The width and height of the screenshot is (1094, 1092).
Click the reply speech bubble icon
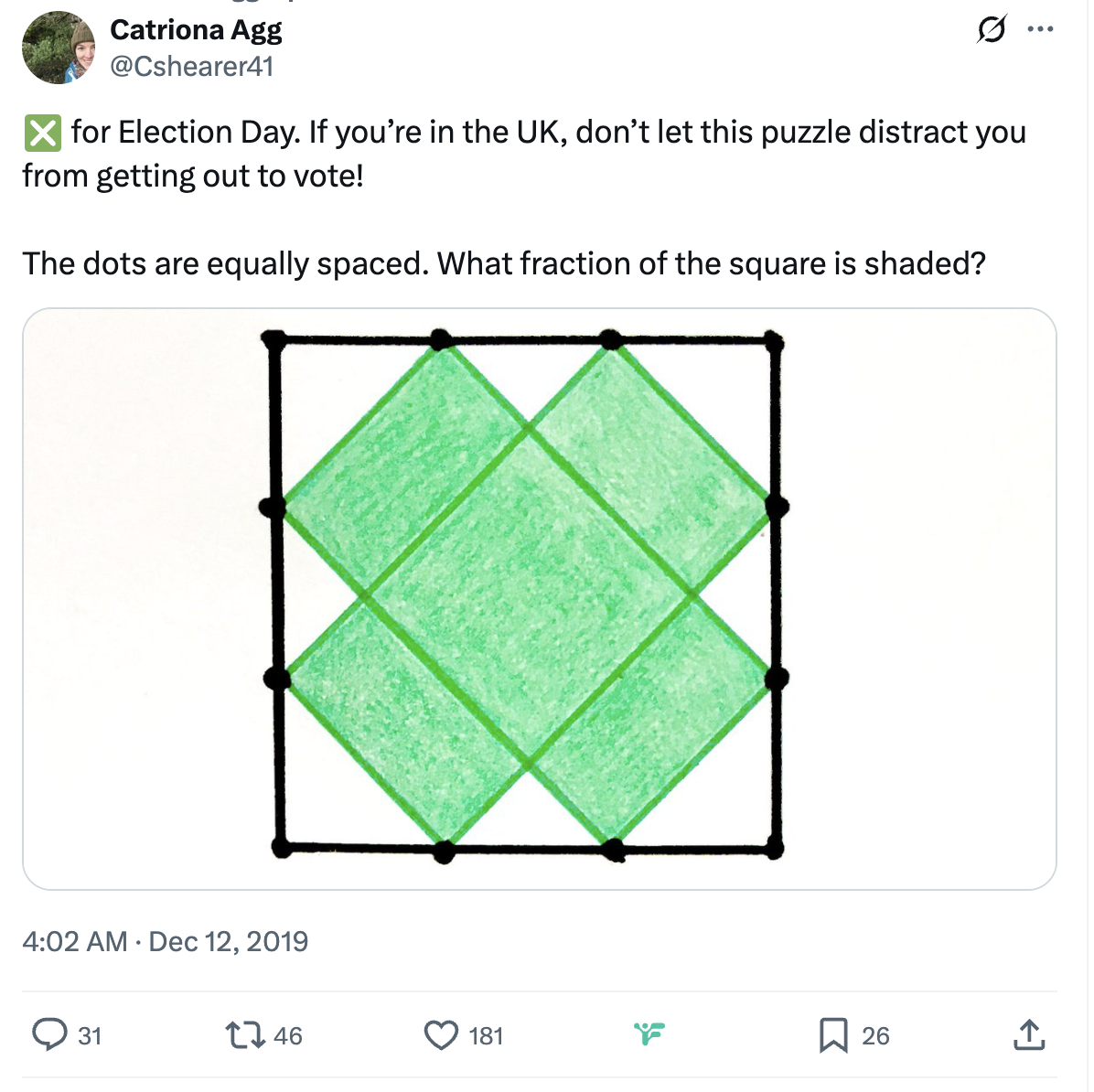[x=49, y=1034]
